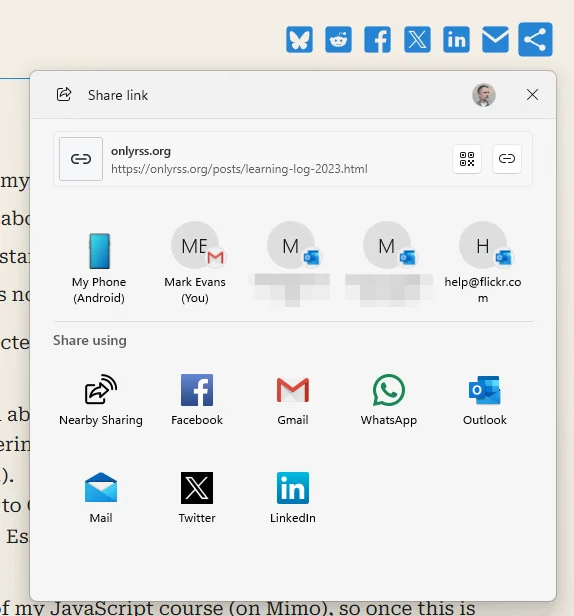Share using Outlook app

click(484, 400)
